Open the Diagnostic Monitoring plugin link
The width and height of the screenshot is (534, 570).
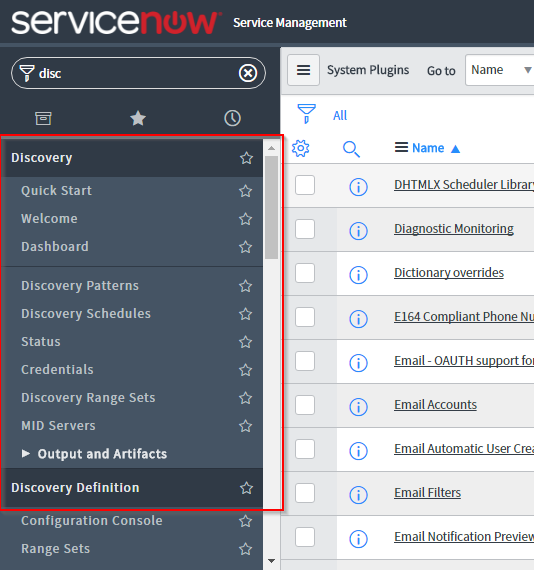click(454, 229)
